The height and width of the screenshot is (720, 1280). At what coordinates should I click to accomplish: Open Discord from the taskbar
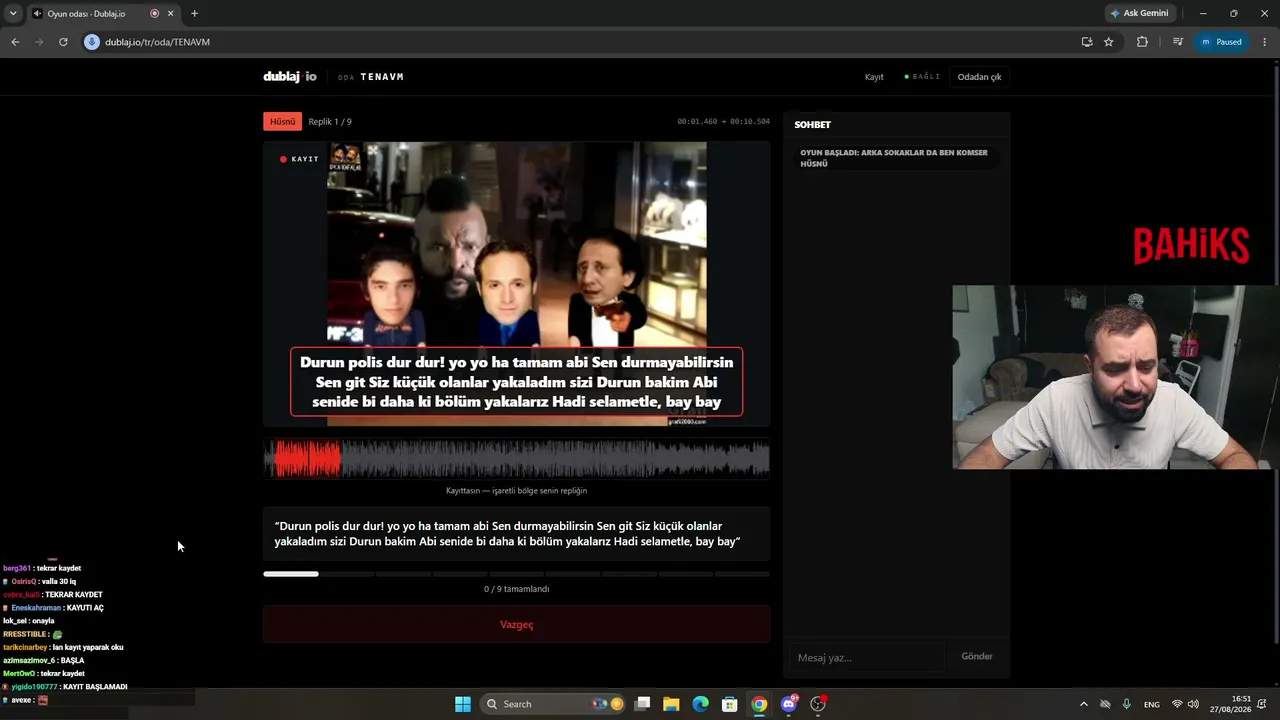[789, 704]
